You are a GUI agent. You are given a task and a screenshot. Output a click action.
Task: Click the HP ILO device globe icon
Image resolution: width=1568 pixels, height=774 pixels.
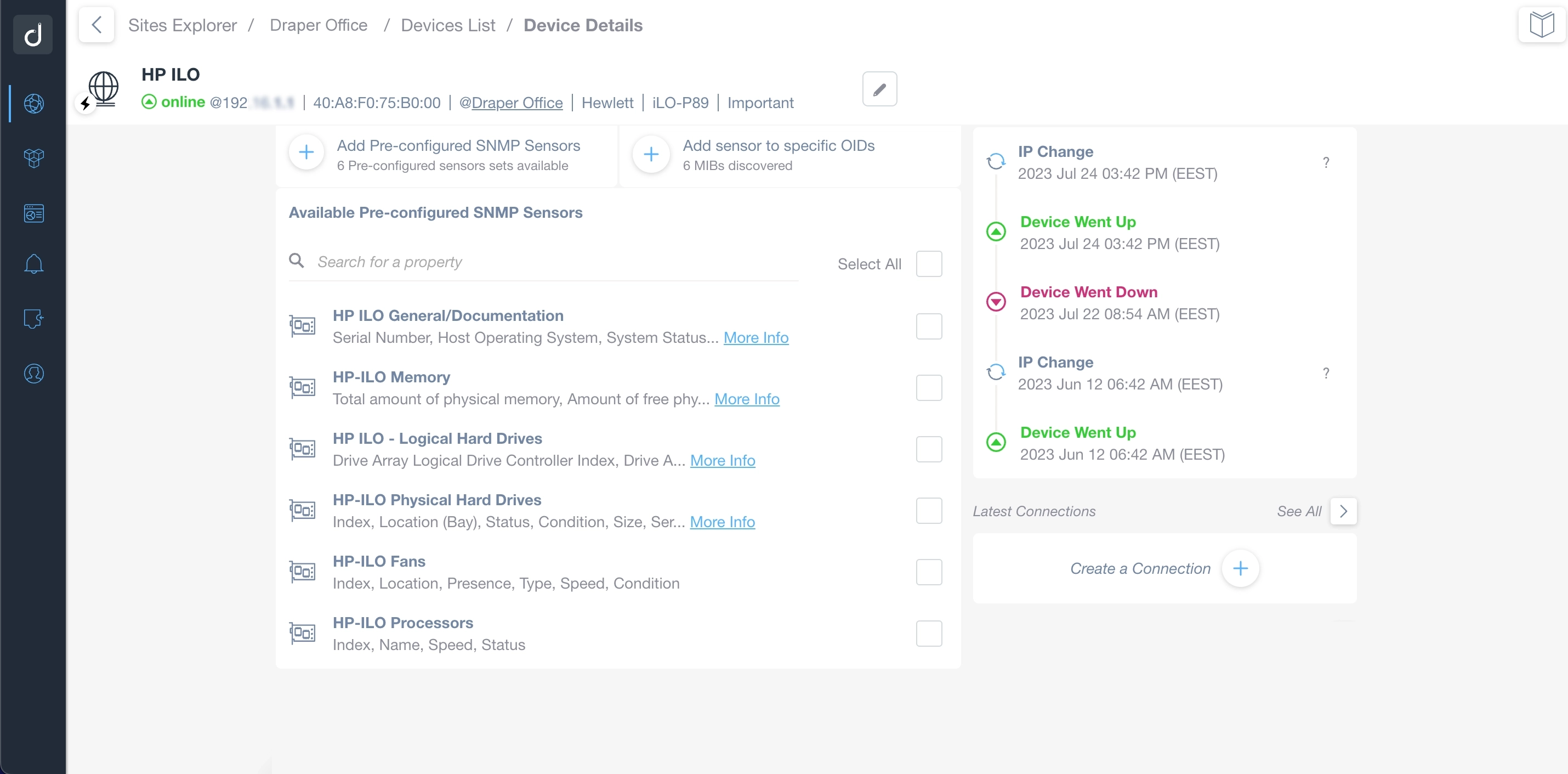coord(103,89)
